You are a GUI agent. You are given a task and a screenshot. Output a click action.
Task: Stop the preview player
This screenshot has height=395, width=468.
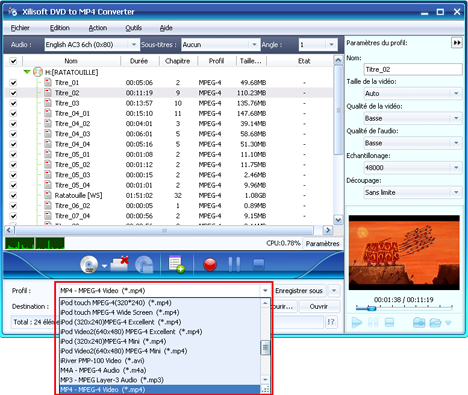click(x=389, y=322)
